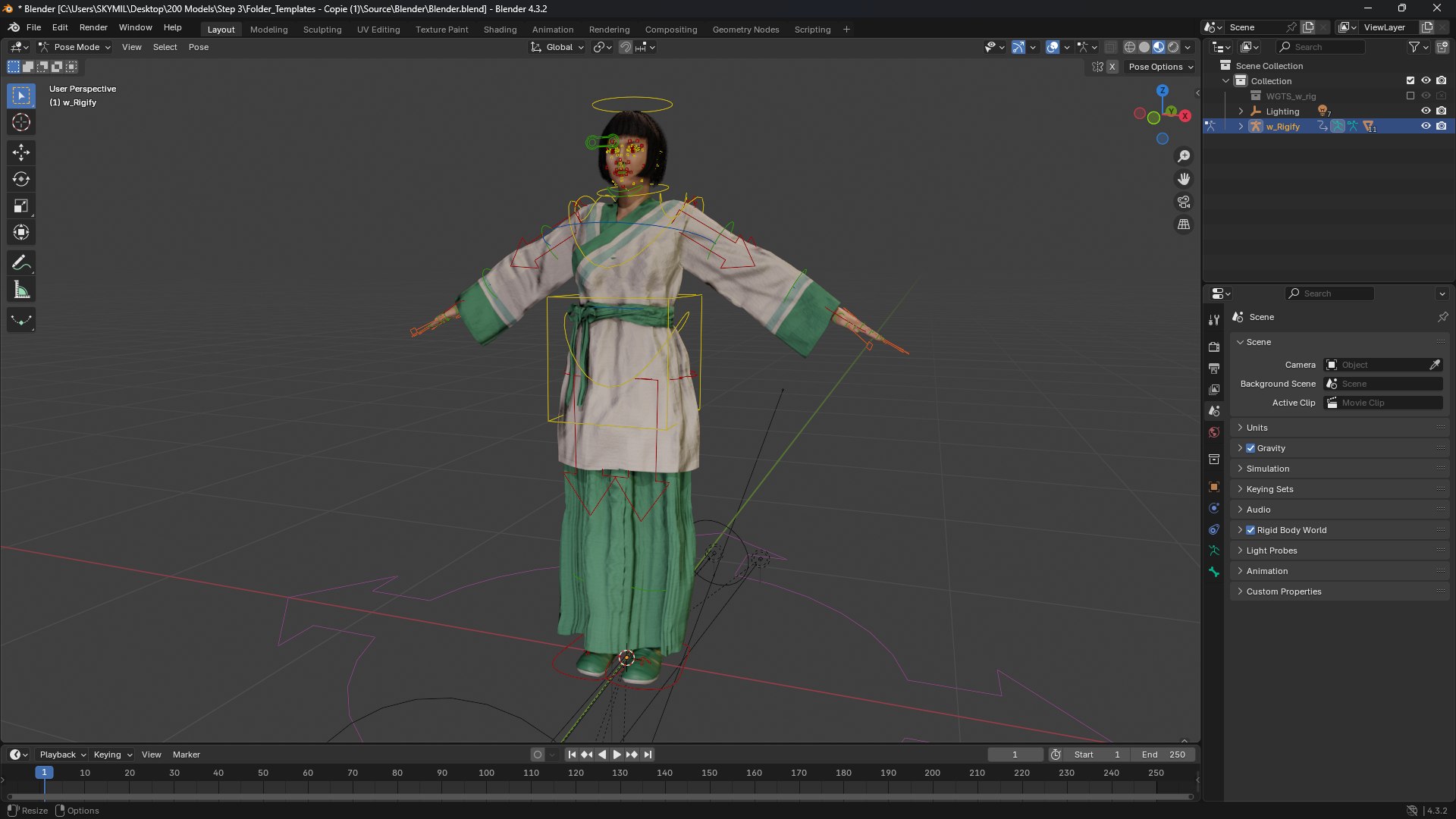Select the Annotate tool
This screenshot has width=1456, height=819.
coord(21,263)
